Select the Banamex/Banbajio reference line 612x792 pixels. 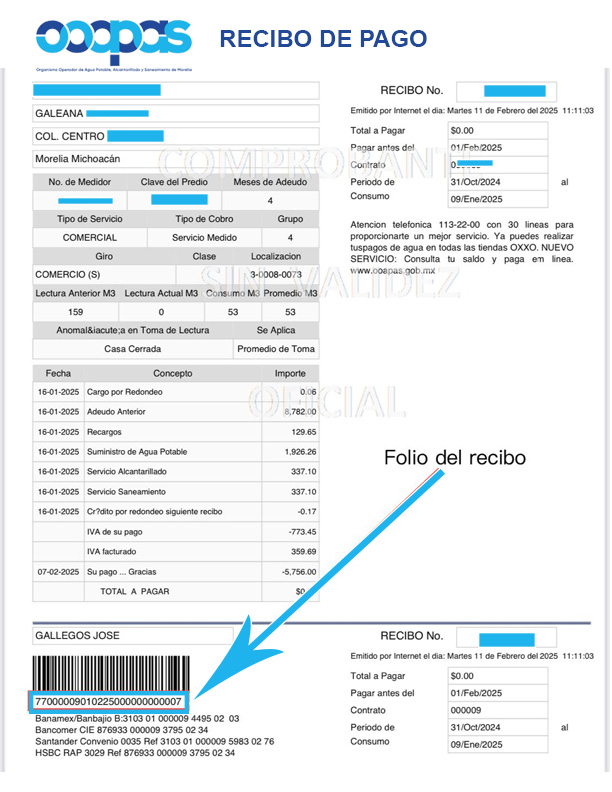coord(137,718)
